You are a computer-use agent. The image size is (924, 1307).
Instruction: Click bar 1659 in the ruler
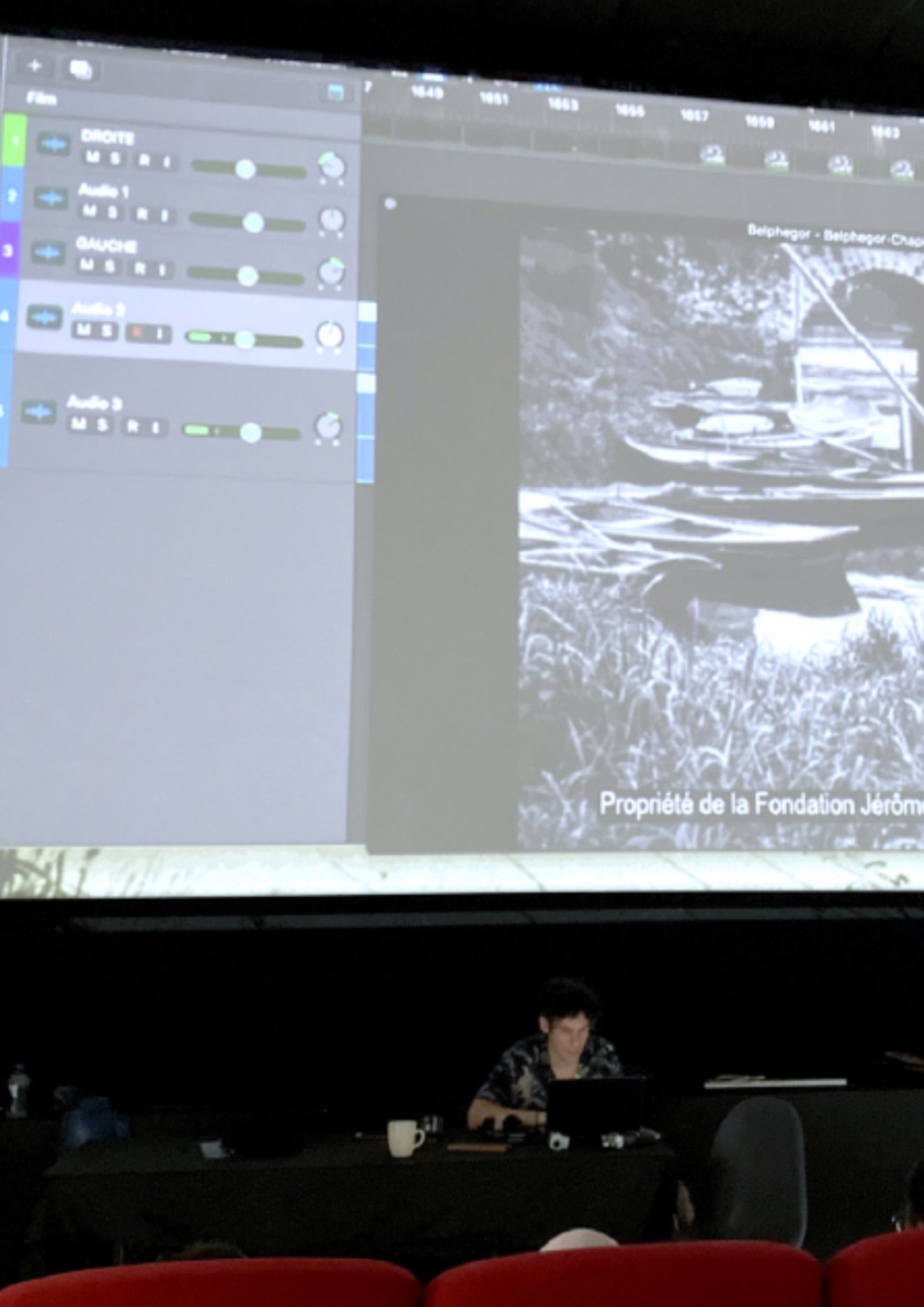point(759,122)
